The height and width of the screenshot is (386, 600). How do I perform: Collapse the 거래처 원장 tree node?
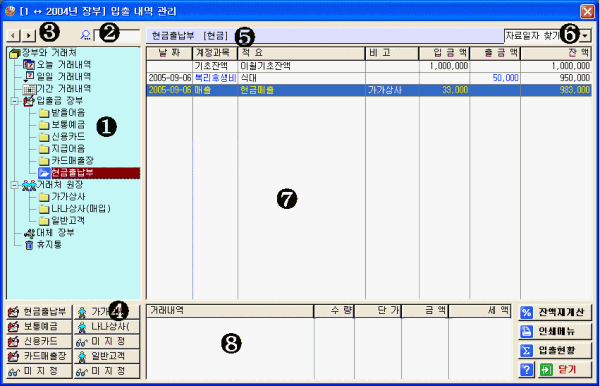pos(15,185)
